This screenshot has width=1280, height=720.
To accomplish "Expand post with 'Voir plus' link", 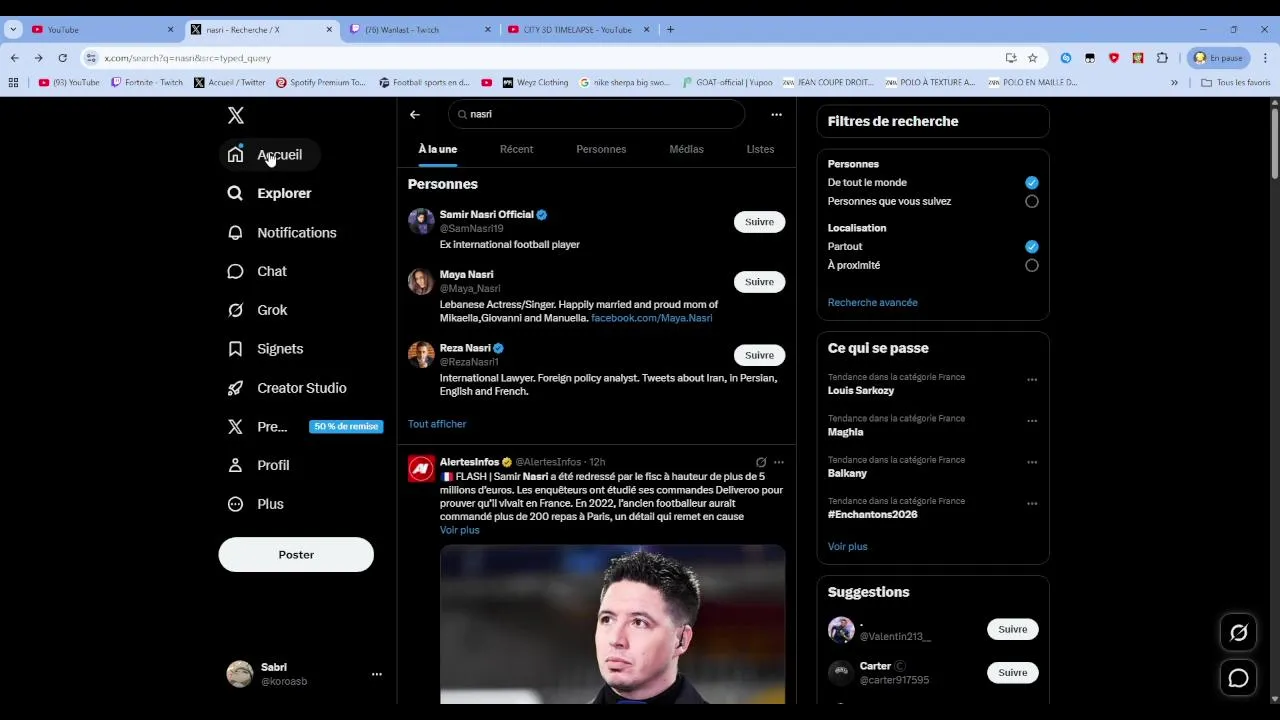I will (x=459, y=530).
